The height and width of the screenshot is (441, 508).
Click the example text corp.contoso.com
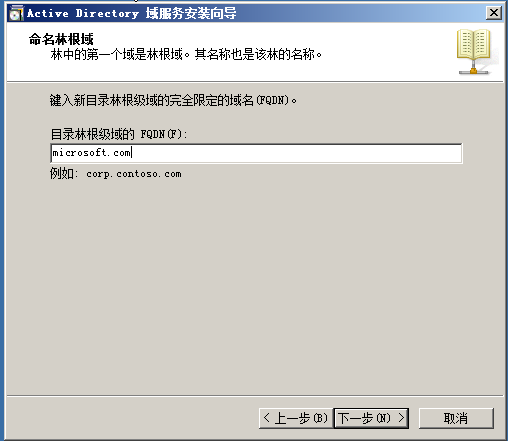pyautogui.click(x=134, y=174)
